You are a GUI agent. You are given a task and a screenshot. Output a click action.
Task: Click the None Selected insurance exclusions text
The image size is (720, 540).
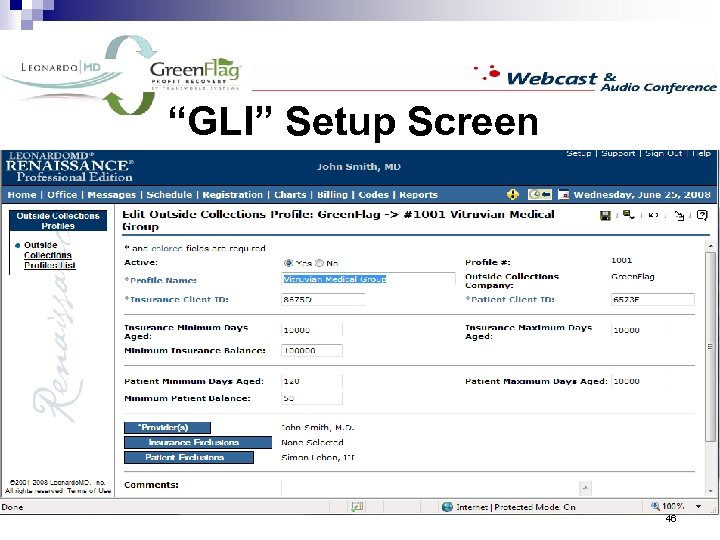(x=312, y=442)
